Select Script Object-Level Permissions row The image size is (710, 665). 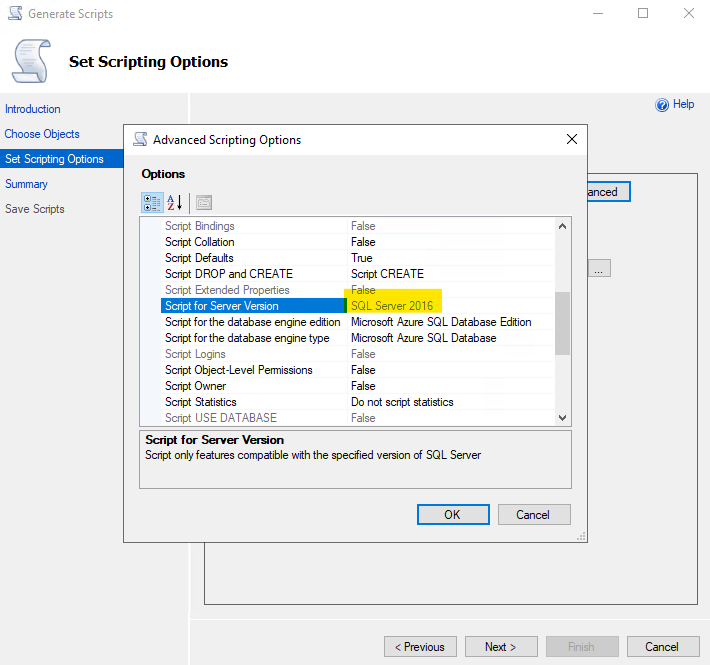(358, 370)
